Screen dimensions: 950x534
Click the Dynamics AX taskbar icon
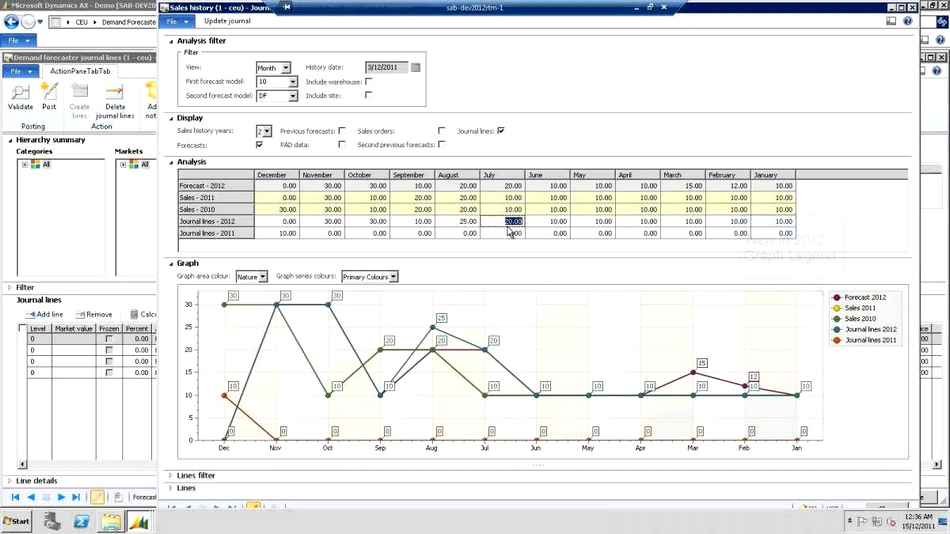[x=139, y=521]
